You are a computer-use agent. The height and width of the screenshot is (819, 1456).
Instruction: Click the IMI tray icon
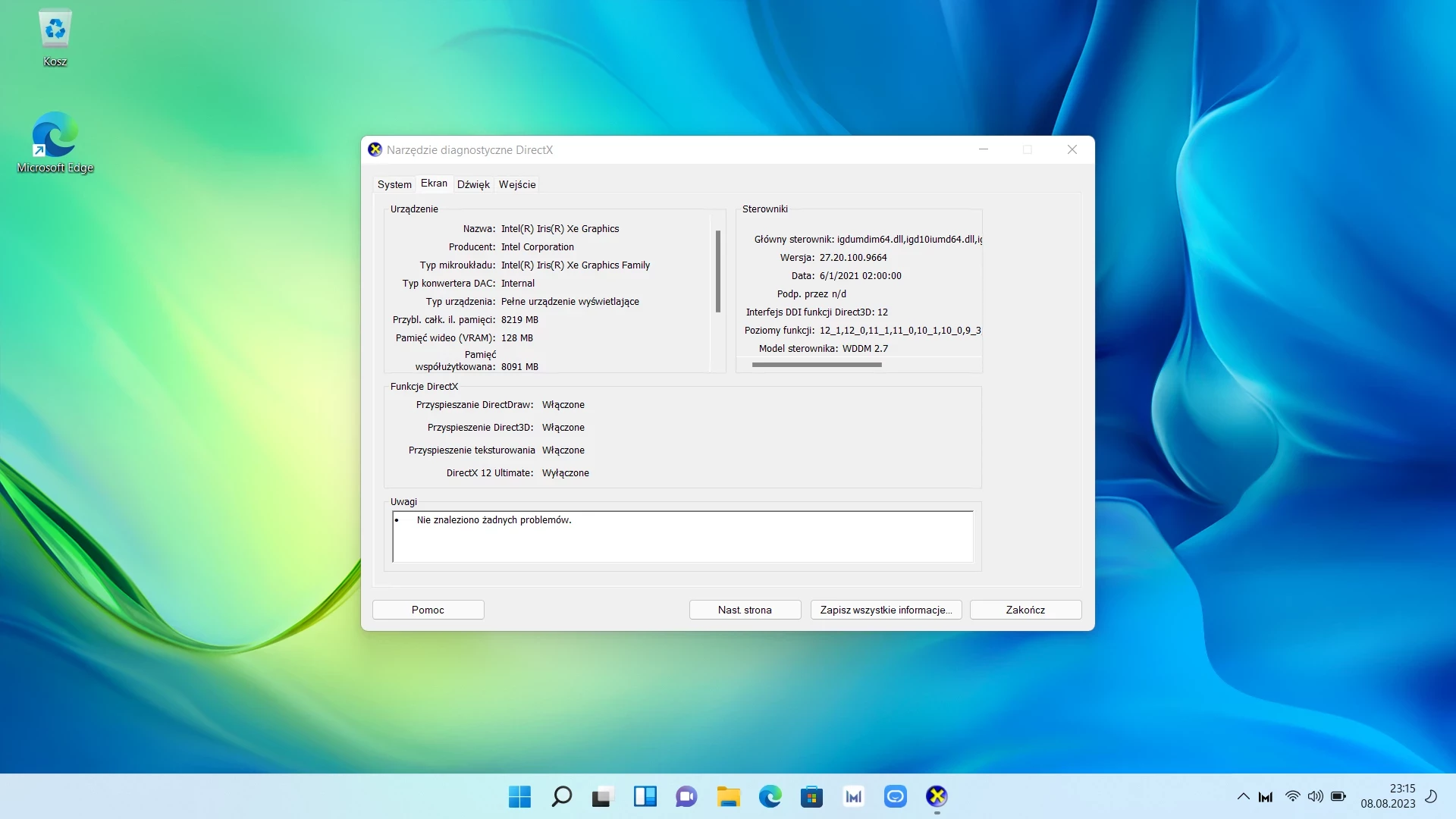pos(1266,796)
